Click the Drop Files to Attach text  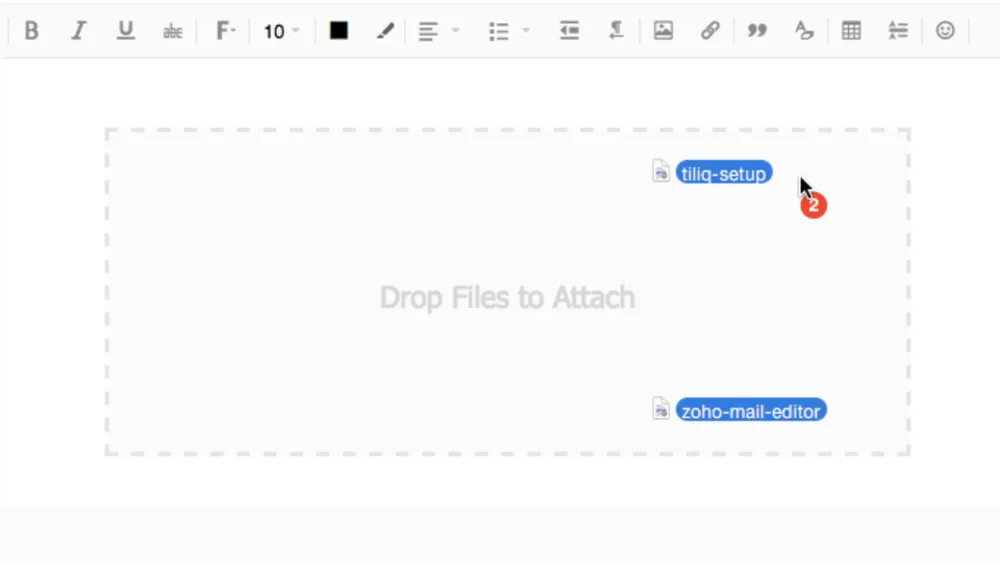[x=507, y=297]
